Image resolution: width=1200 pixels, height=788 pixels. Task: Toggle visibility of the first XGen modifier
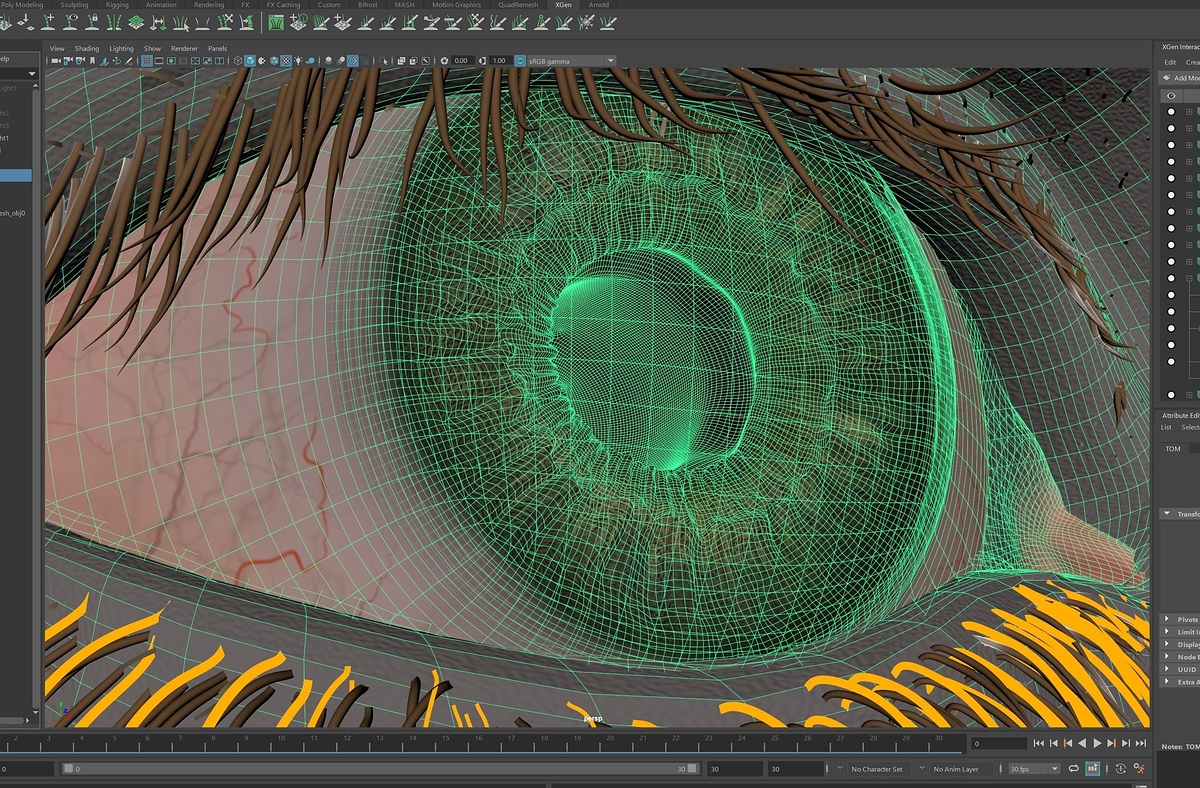pyautogui.click(x=1171, y=112)
